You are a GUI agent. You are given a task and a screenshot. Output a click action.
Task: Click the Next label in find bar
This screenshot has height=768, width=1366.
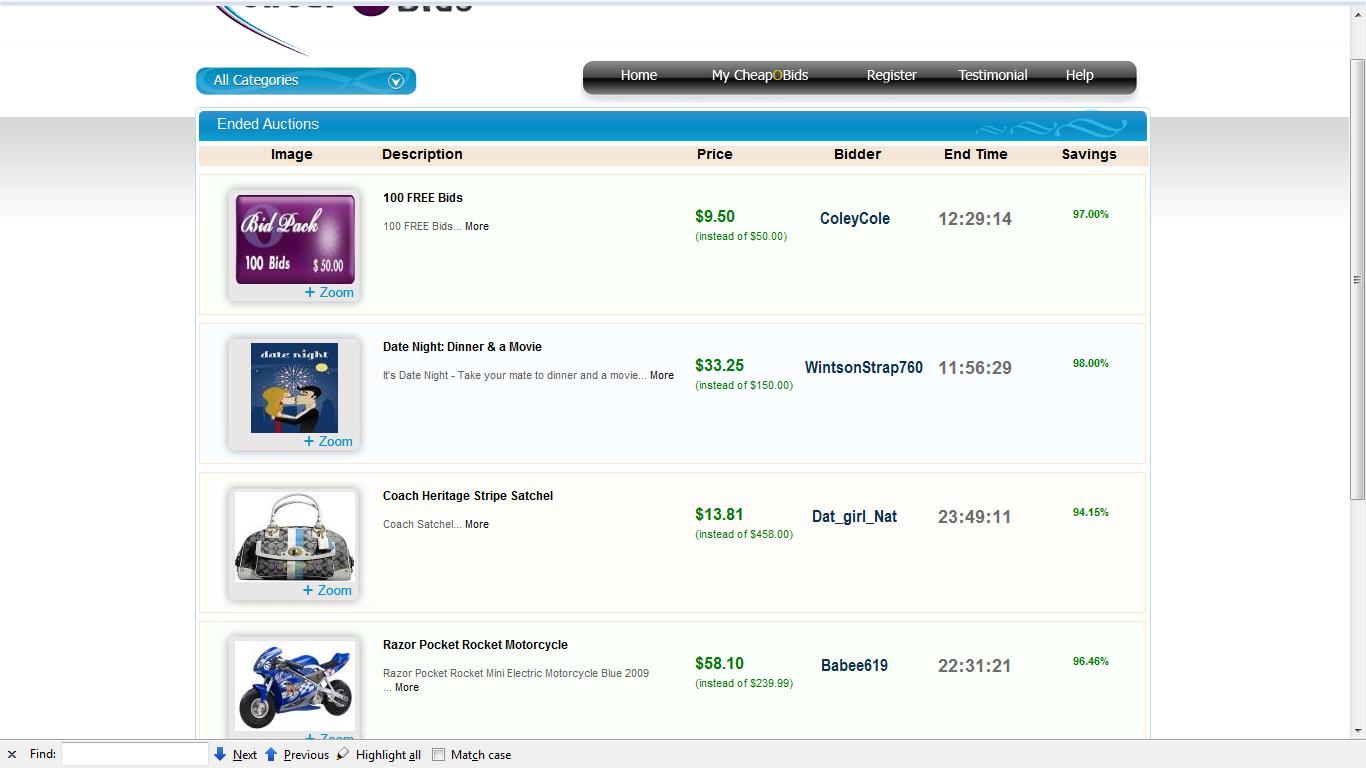(x=245, y=755)
